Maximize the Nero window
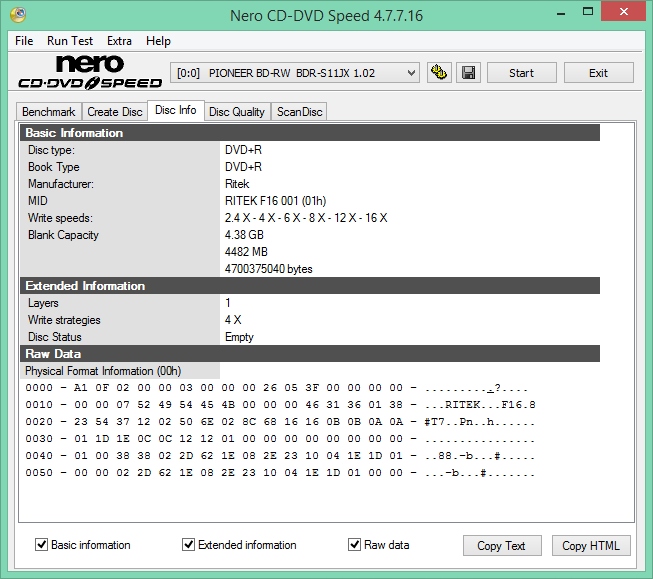 [588, 12]
